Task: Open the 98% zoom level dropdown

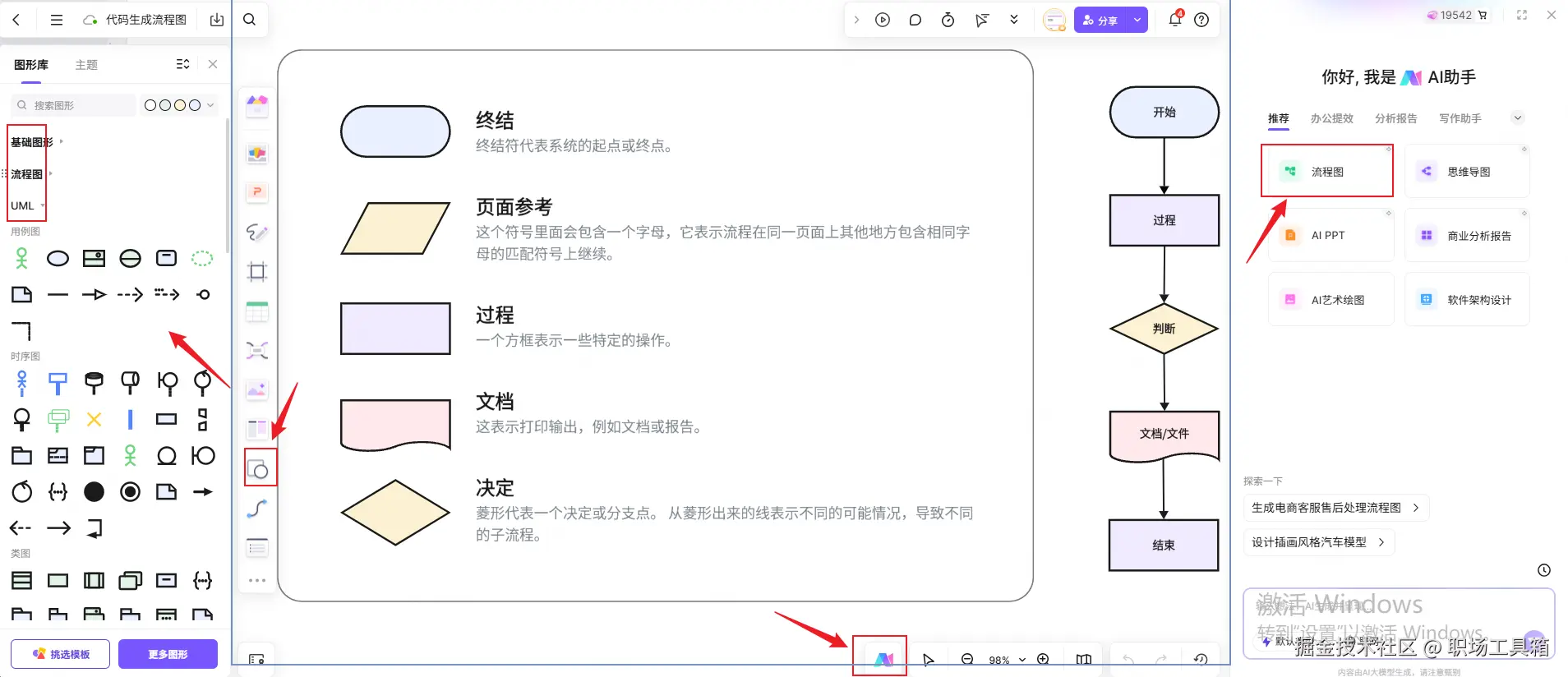Action: (x=1007, y=660)
